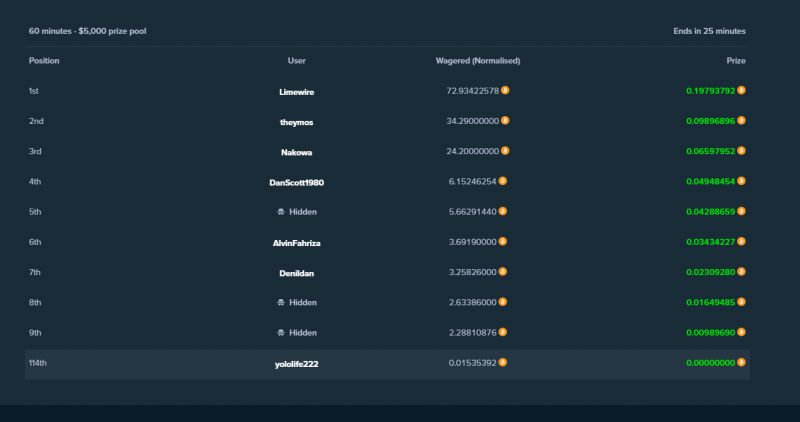The image size is (800, 422).
Task: Click the 6th position cell
Action: (35, 242)
